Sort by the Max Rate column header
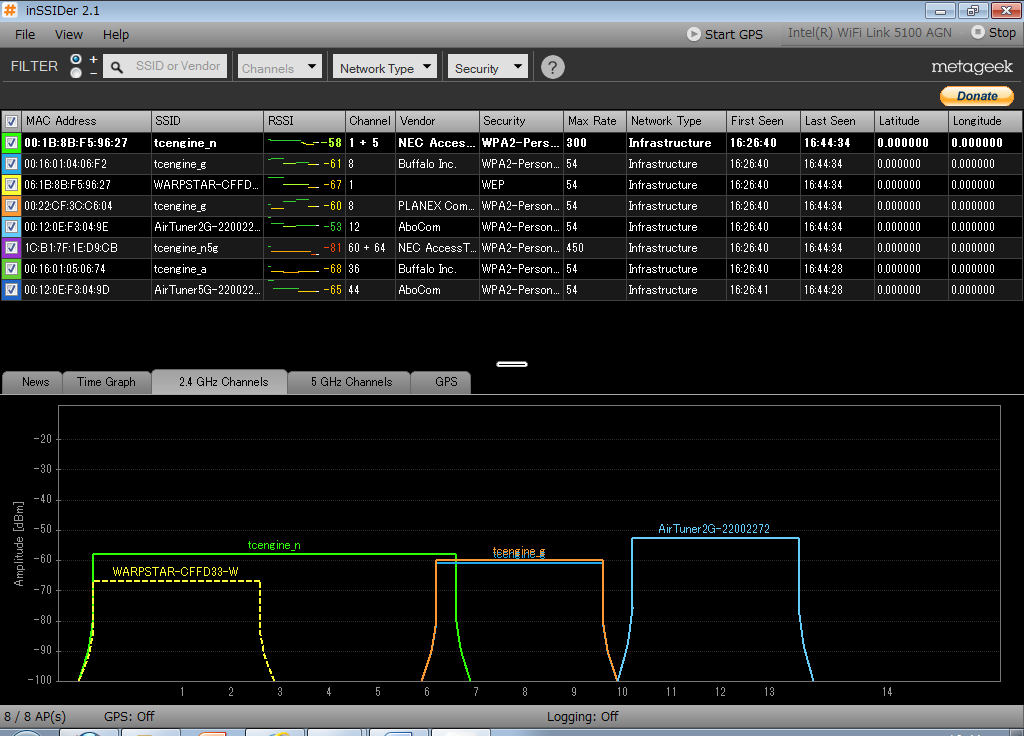The image size is (1024, 736). [595, 121]
